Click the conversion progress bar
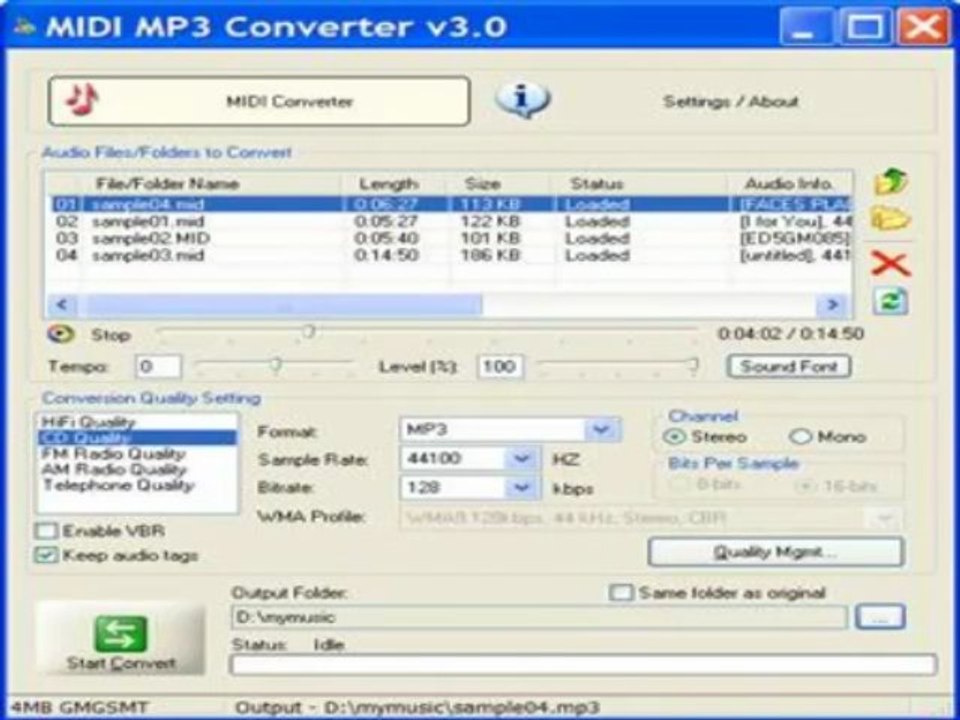Image resolution: width=960 pixels, height=720 pixels. [583, 664]
